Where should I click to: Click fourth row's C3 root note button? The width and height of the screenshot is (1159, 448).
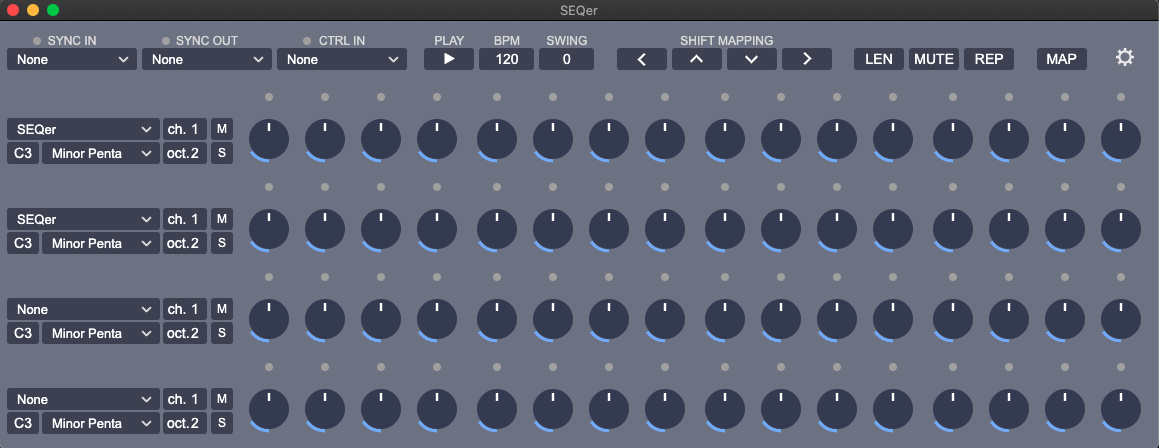[23, 424]
